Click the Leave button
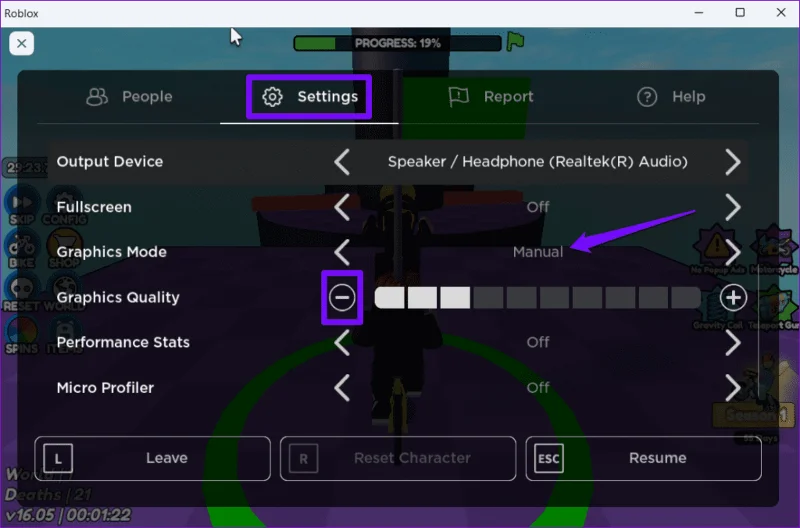Screen dimensions: 800x528 153,458
